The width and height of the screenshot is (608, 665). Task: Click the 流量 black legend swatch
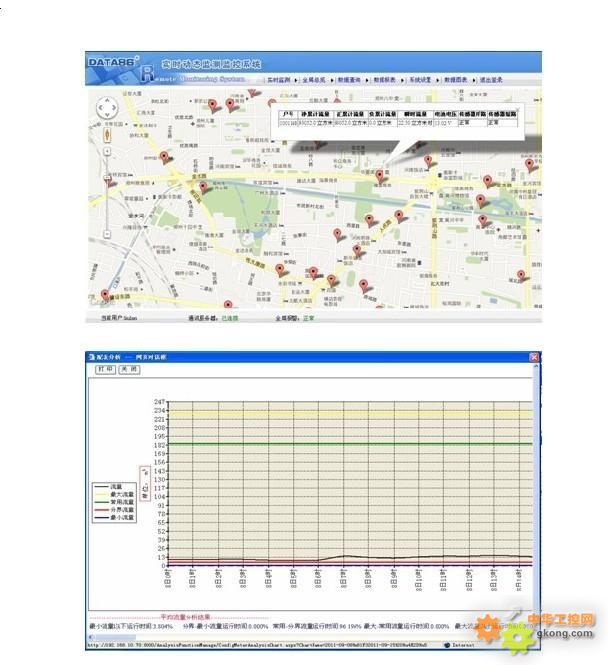tap(101, 486)
